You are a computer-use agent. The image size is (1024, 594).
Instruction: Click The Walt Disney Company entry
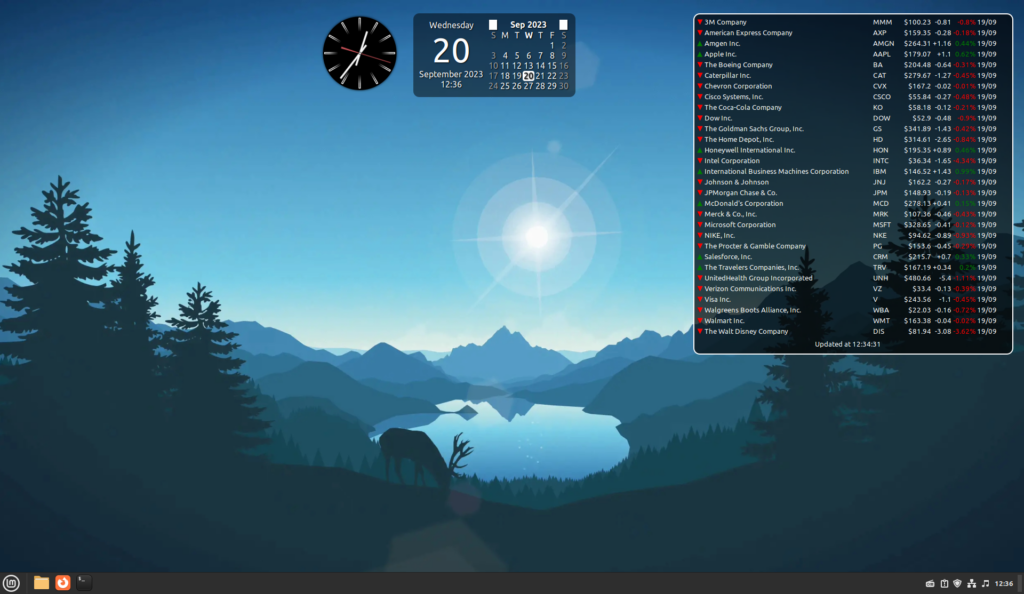pyautogui.click(x=746, y=332)
